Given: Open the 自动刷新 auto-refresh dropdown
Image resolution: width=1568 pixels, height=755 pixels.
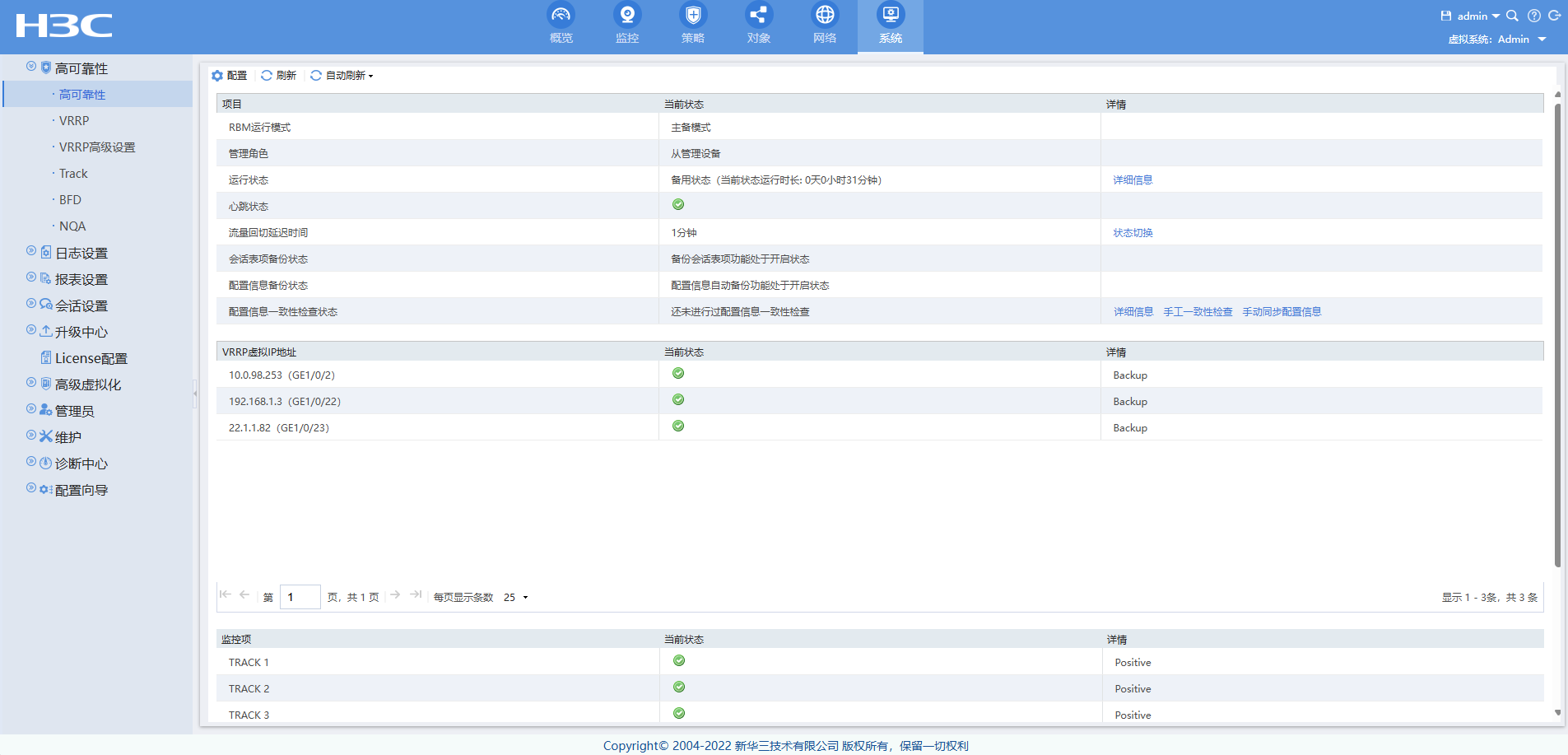Looking at the screenshot, I should pos(342,76).
